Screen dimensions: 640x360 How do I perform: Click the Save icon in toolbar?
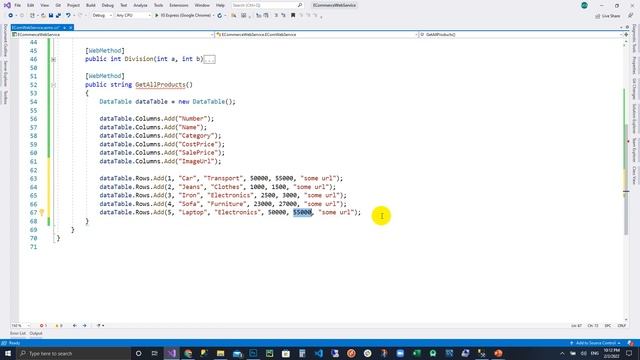(x=51, y=16)
